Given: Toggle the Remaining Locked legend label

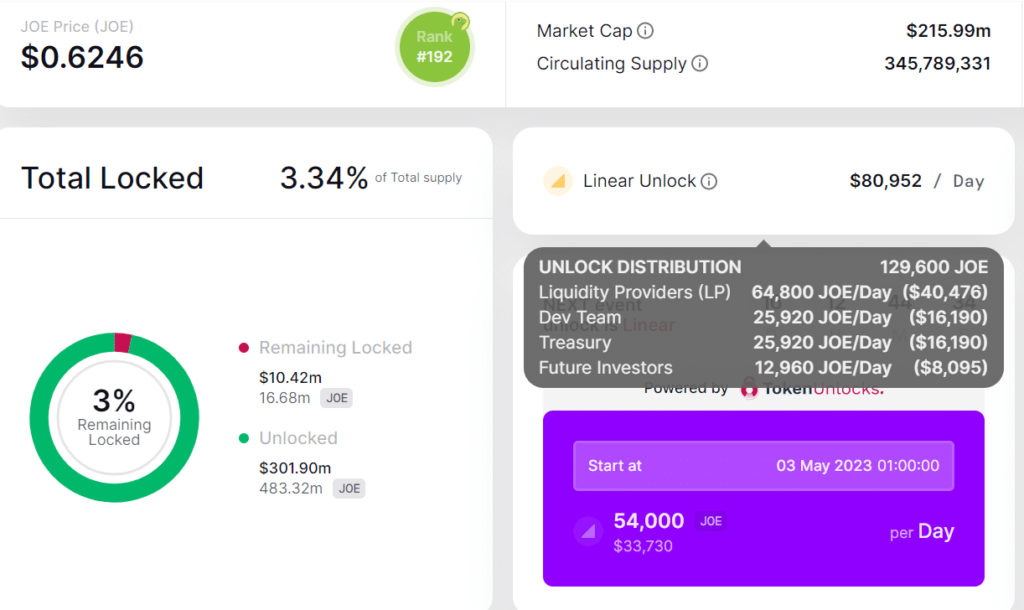Looking at the screenshot, I should pyautogui.click(x=335, y=348).
